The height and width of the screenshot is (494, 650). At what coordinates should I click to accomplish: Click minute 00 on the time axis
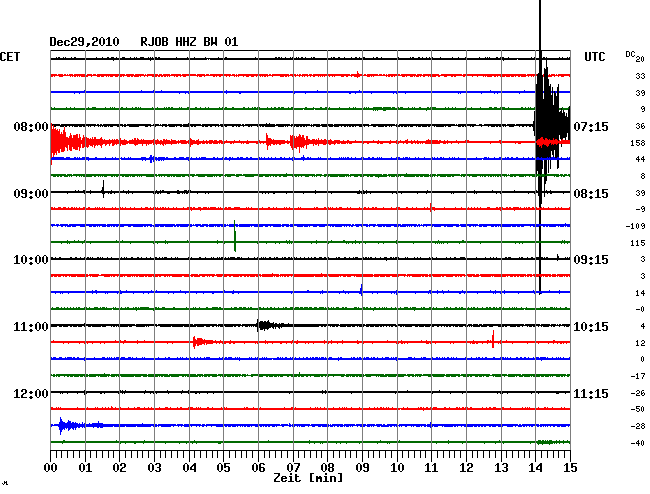click(51, 468)
